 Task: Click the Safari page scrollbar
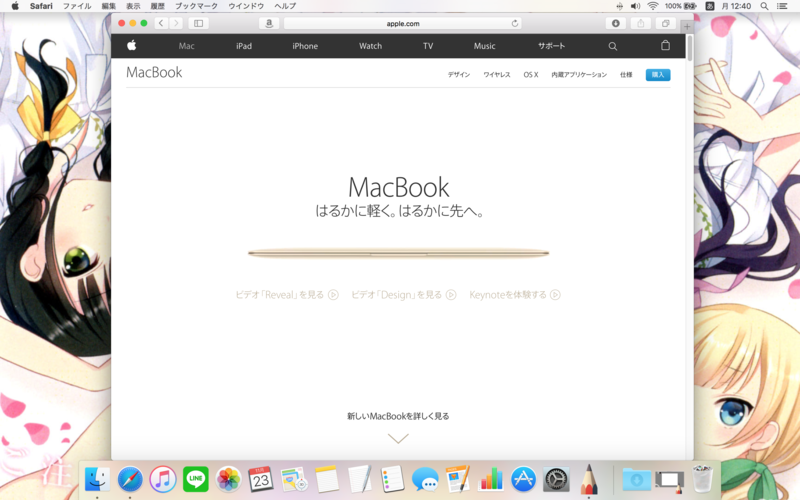tap(690, 48)
